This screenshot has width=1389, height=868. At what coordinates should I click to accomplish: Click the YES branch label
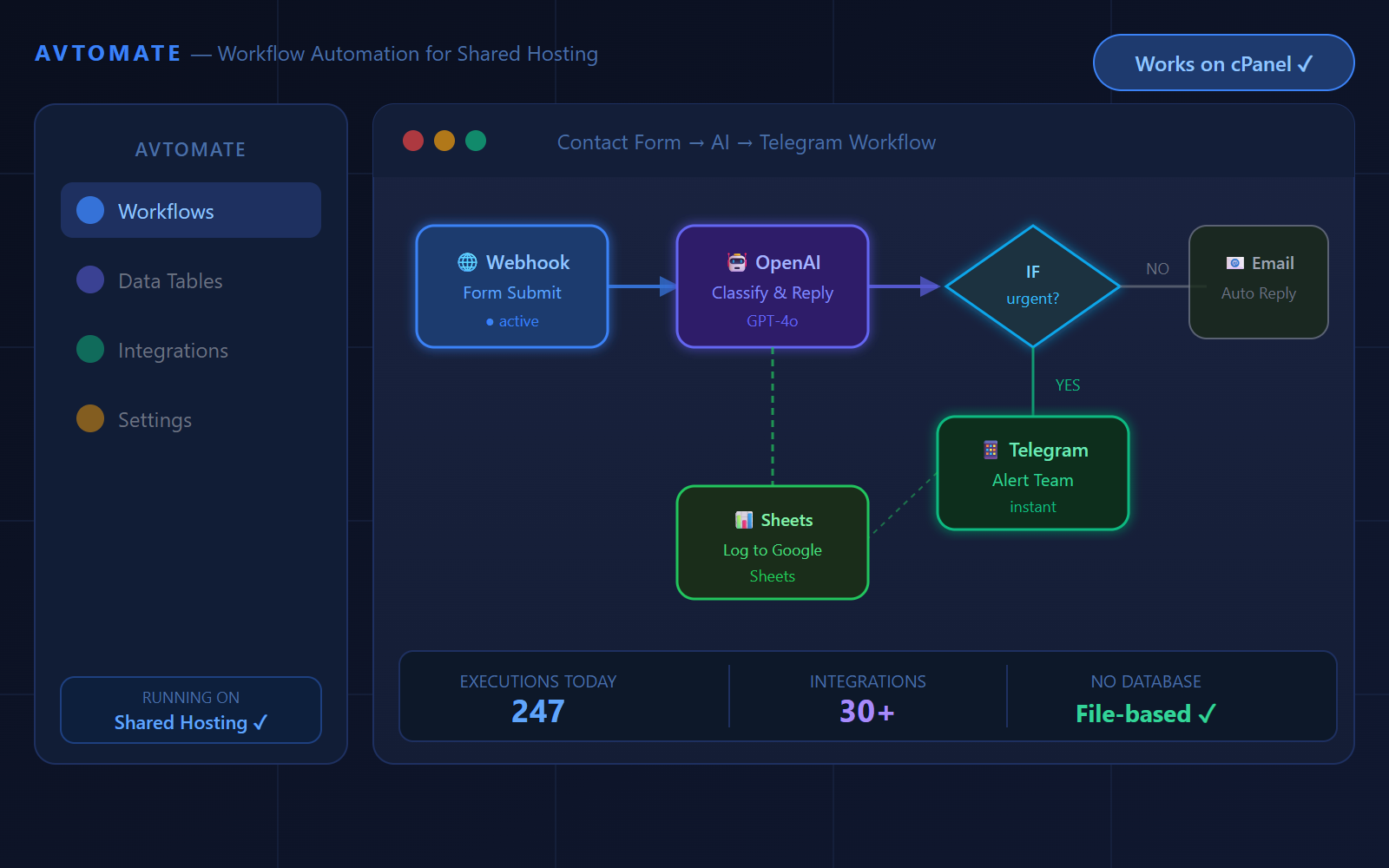pos(1068,385)
